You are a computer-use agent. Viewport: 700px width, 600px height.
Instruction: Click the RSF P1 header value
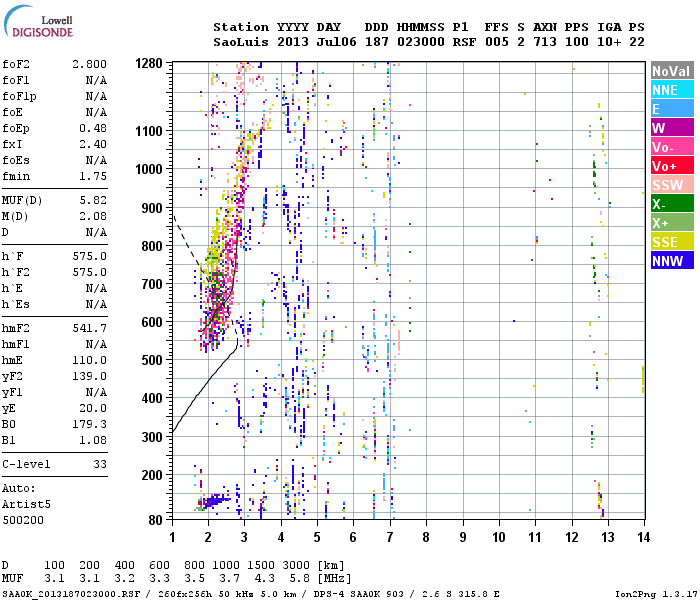tap(464, 42)
